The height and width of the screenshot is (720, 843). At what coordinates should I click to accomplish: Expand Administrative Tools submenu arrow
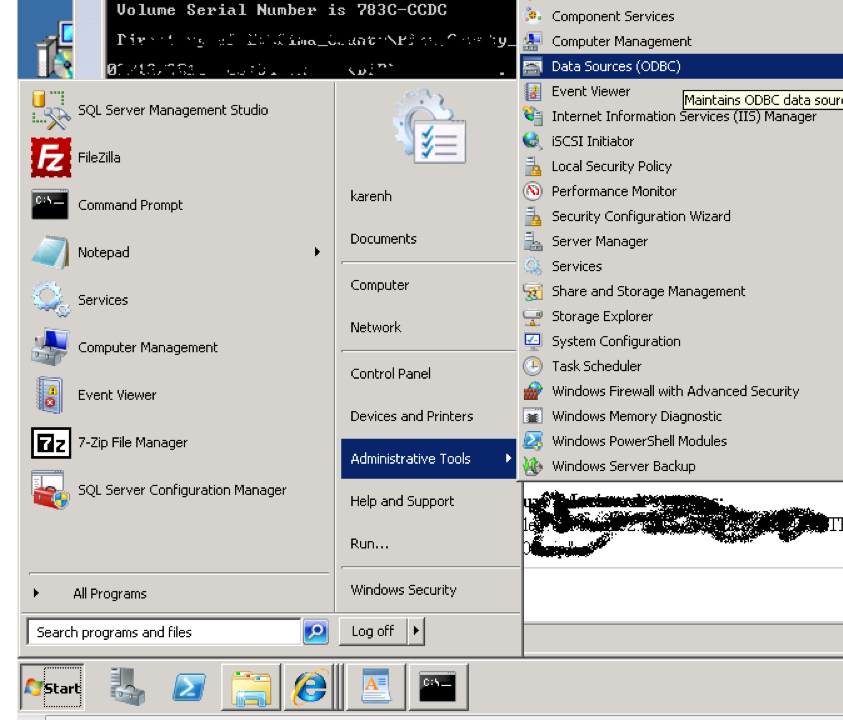click(508, 458)
